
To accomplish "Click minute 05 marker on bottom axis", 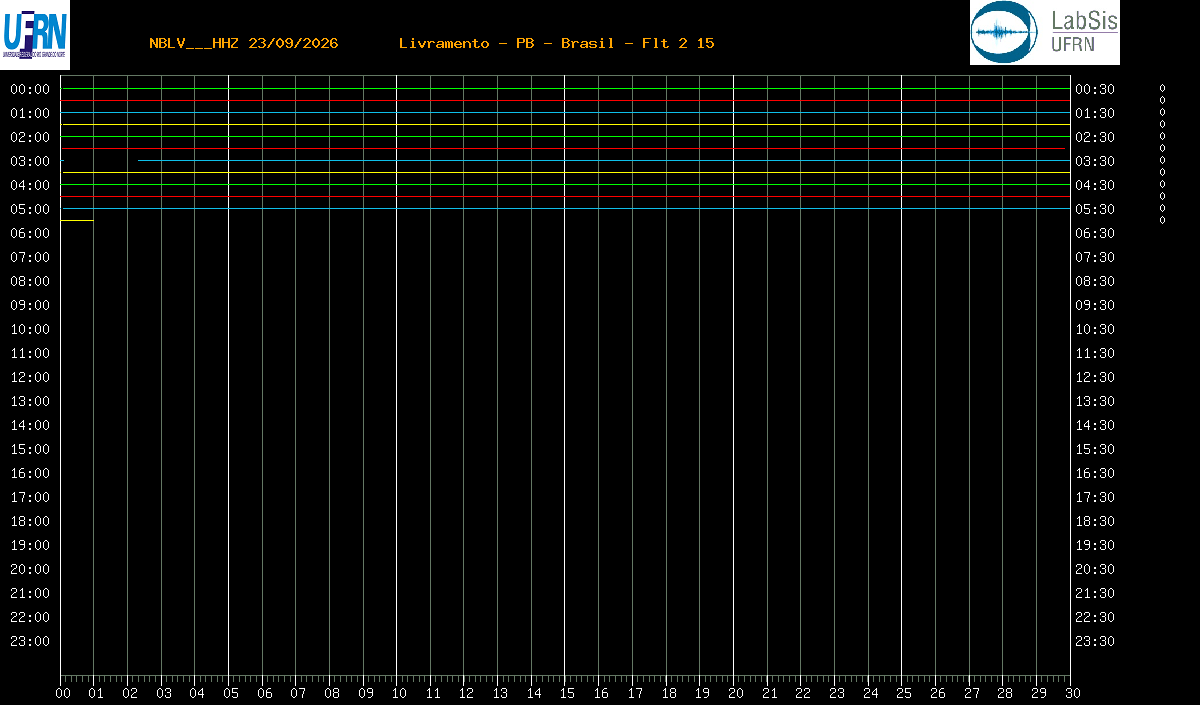I will point(232,693).
